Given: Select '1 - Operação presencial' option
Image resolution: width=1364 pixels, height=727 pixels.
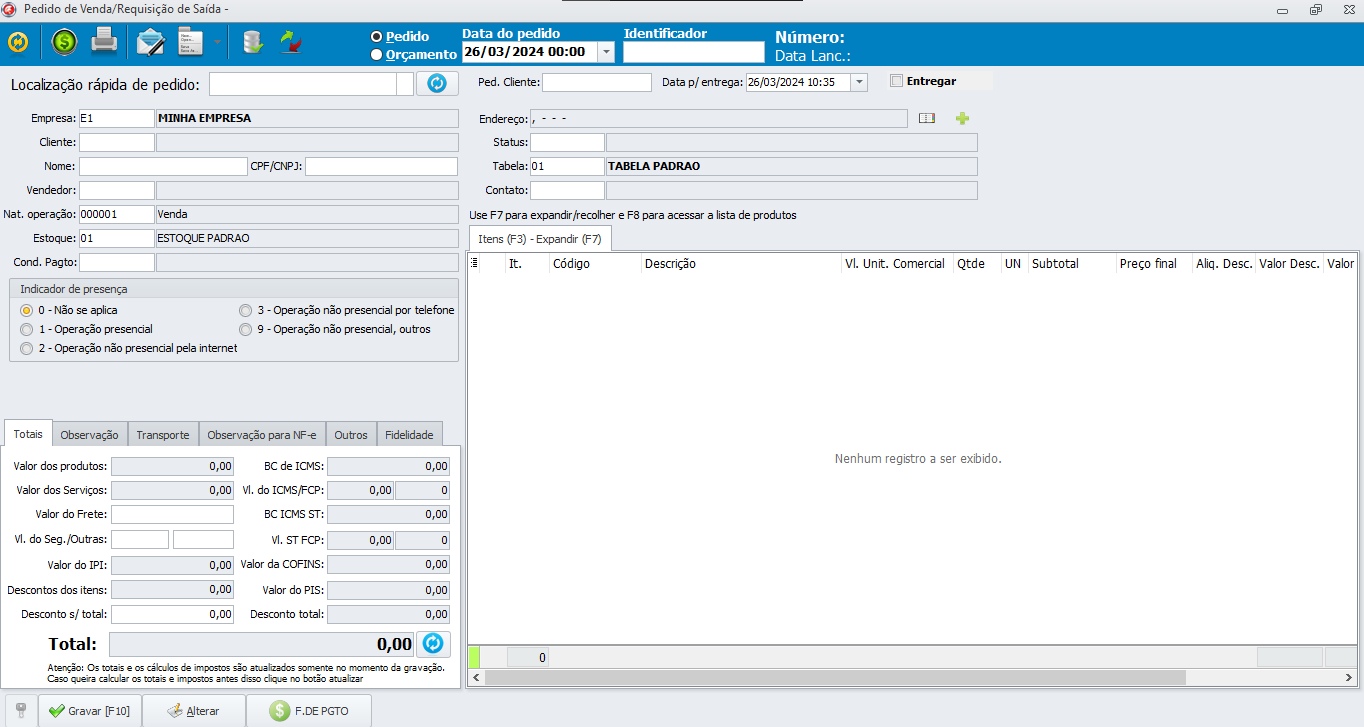Looking at the screenshot, I should click(x=27, y=329).
